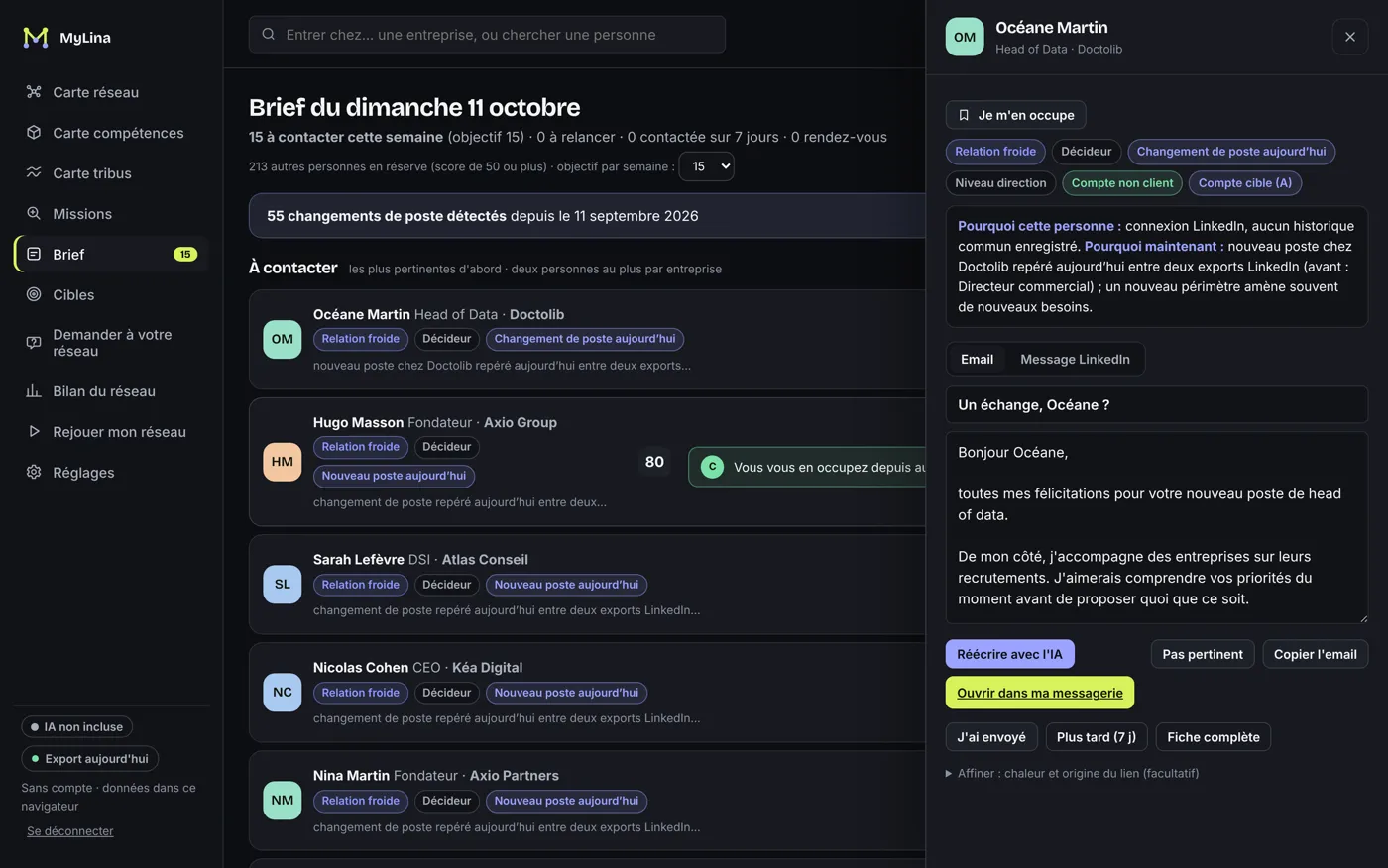Click the Missions magnifier icon
The width and height of the screenshot is (1388, 868).
point(34,214)
